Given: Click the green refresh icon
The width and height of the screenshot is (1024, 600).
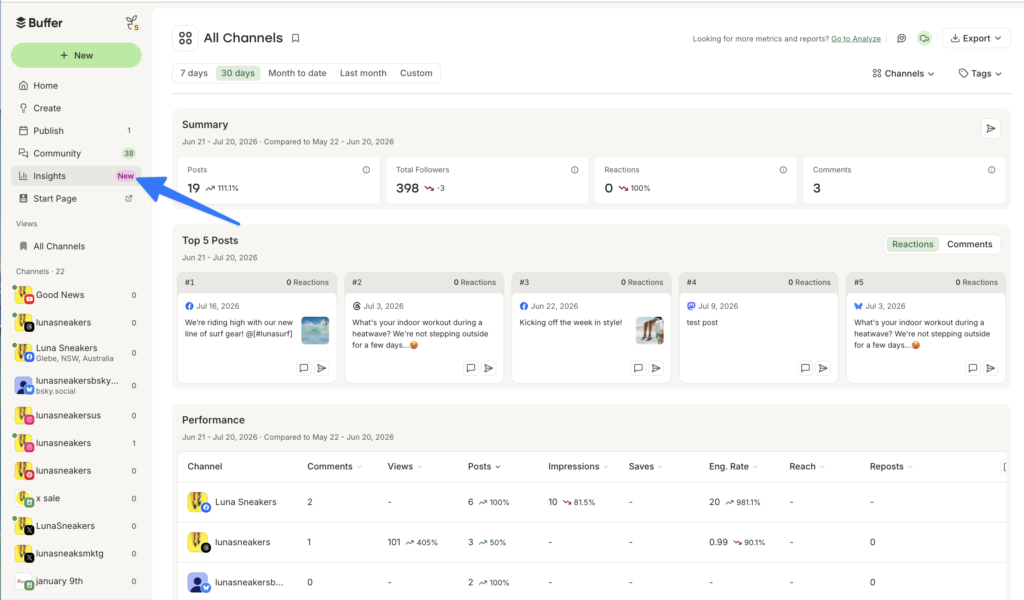Looking at the screenshot, I should click(x=924, y=39).
